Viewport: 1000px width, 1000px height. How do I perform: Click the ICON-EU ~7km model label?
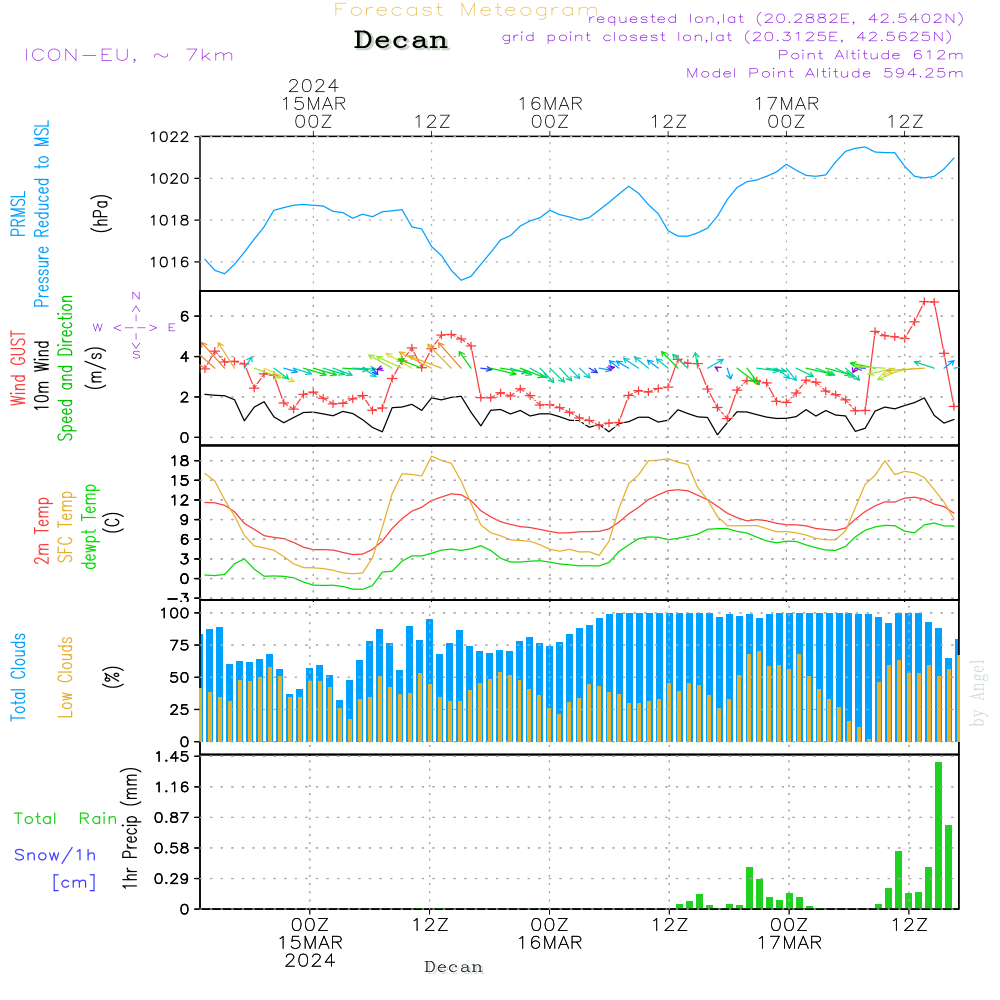tap(128, 55)
